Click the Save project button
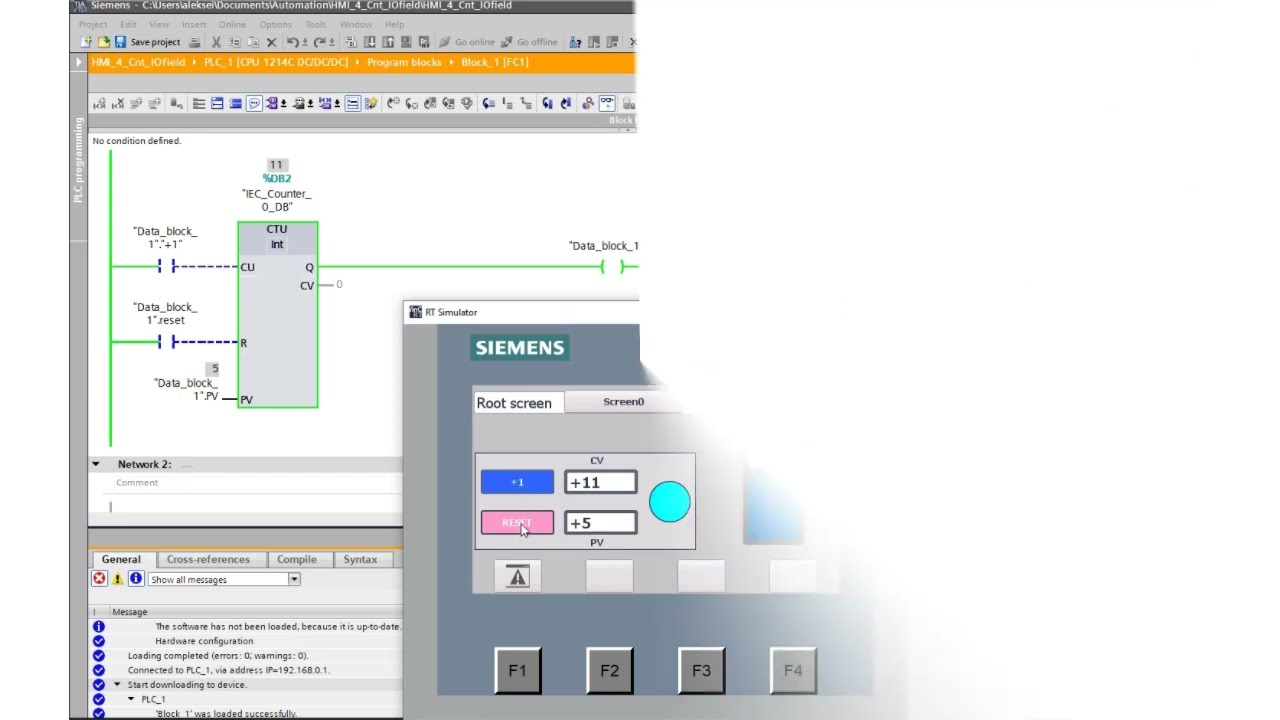Image resolution: width=1280 pixels, height=720 pixels. 147,42
